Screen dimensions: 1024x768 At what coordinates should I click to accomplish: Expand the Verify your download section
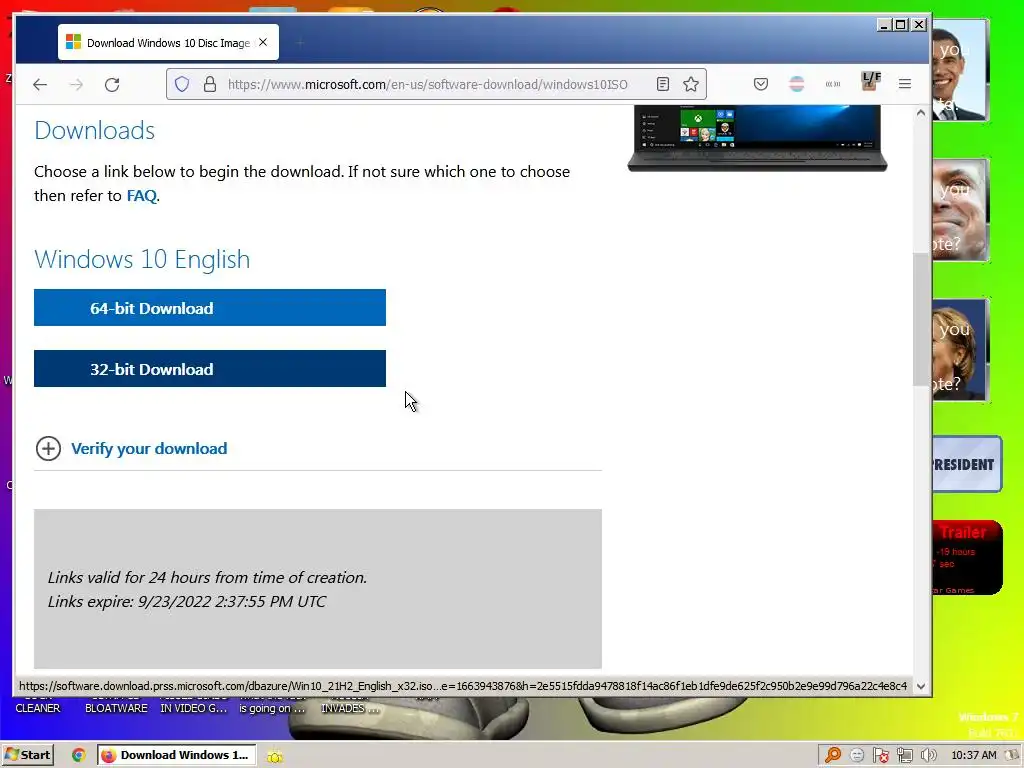48,449
